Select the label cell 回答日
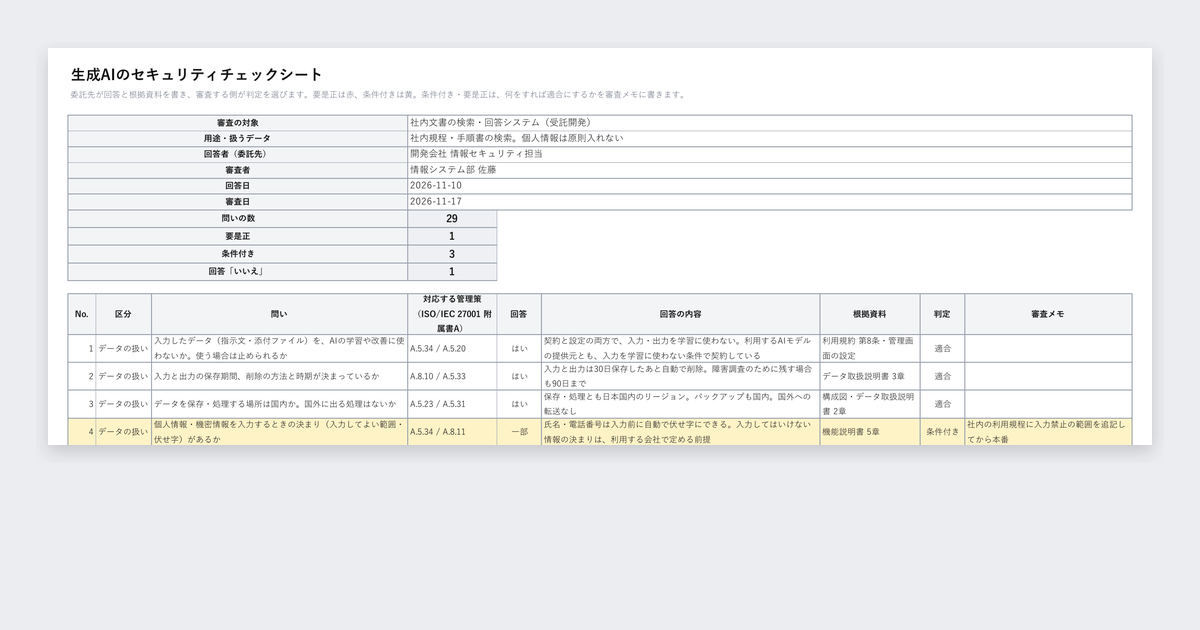This screenshot has height=630, width=1200. point(238,186)
